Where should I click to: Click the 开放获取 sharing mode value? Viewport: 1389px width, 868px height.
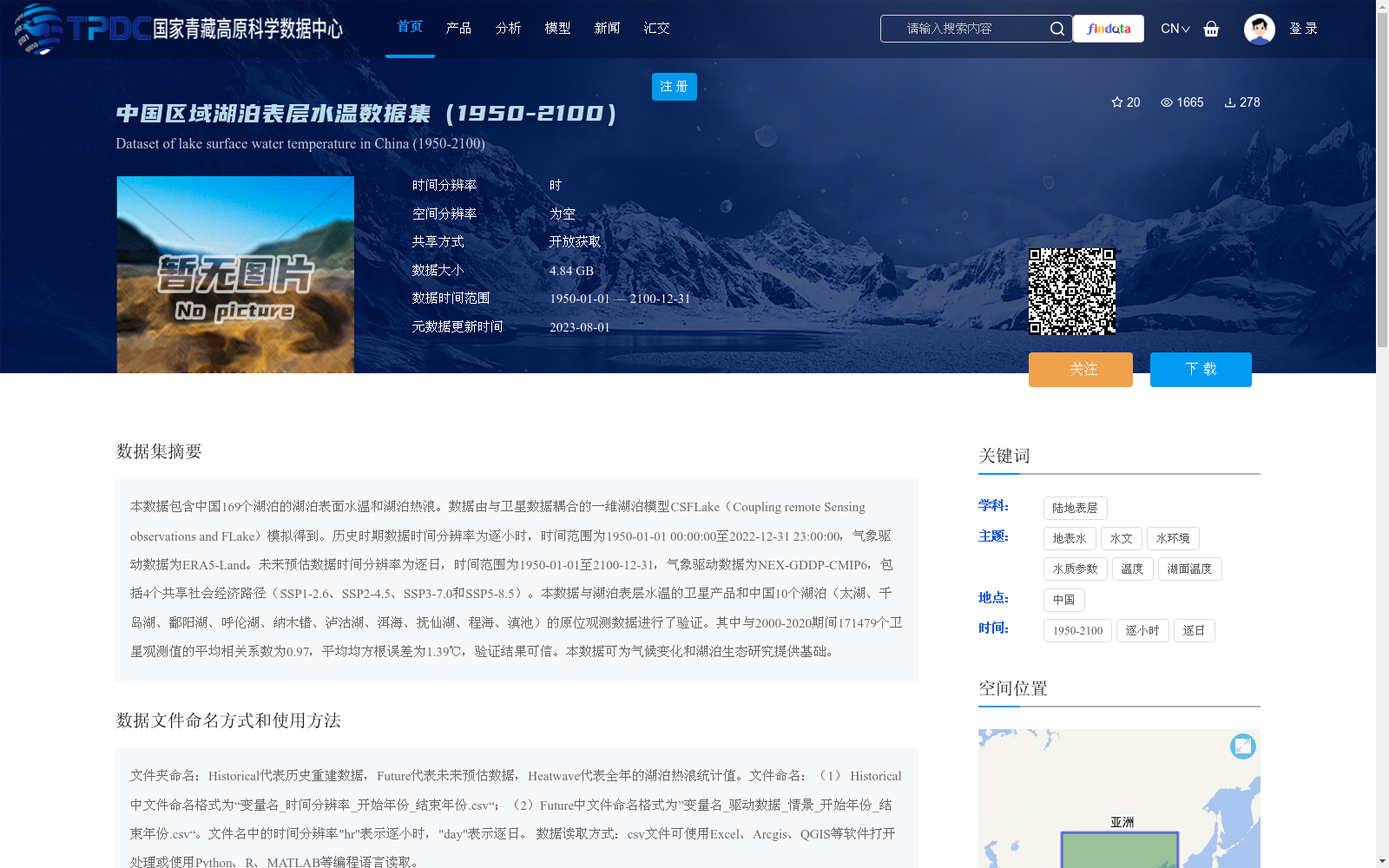(x=575, y=242)
